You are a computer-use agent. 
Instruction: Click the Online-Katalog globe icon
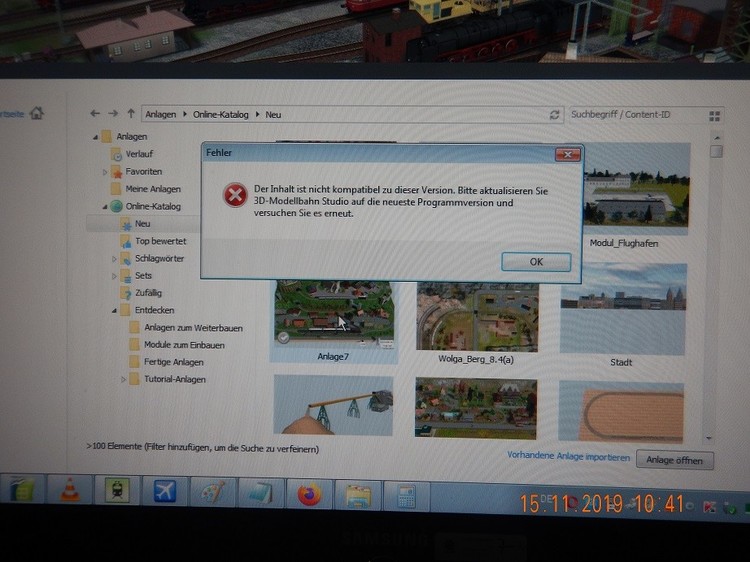116,207
